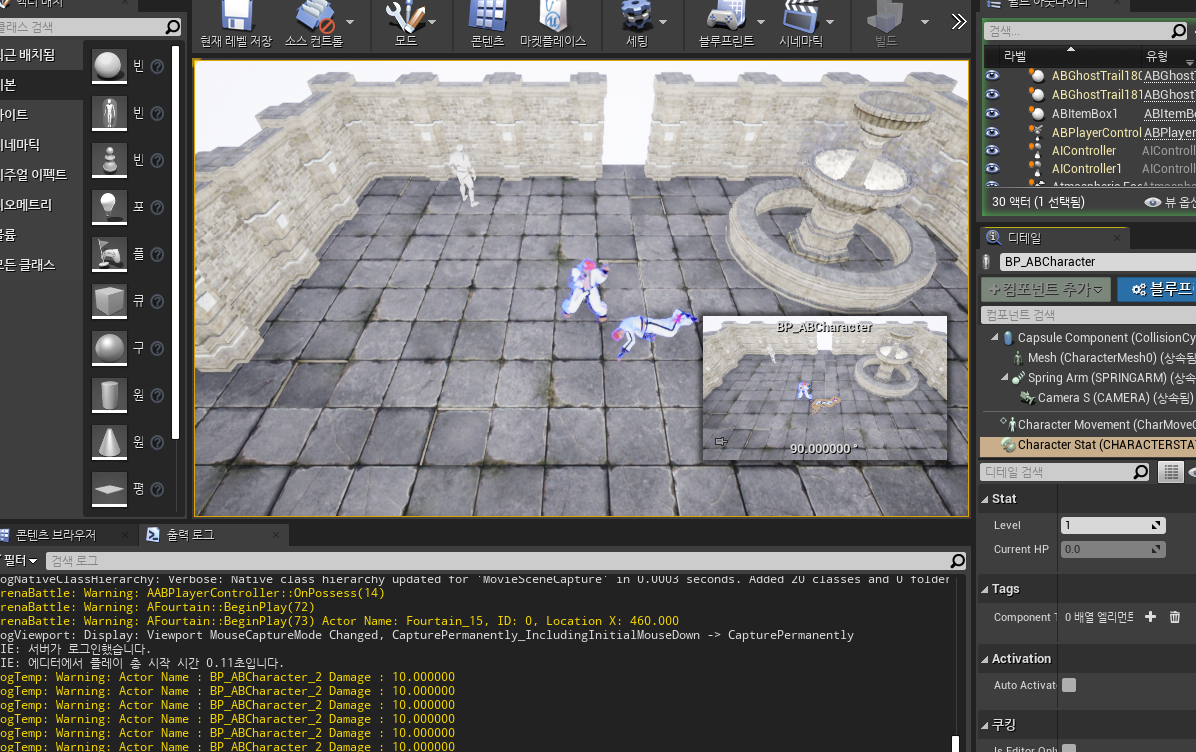The image size is (1196, 752).
Task: Click the class search field
Action: point(90,27)
